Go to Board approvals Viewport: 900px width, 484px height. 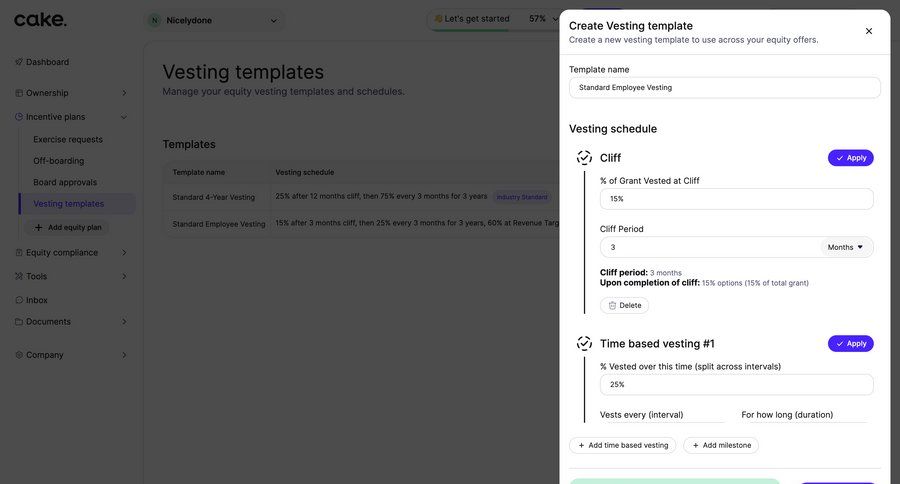click(x=65, y=182)
